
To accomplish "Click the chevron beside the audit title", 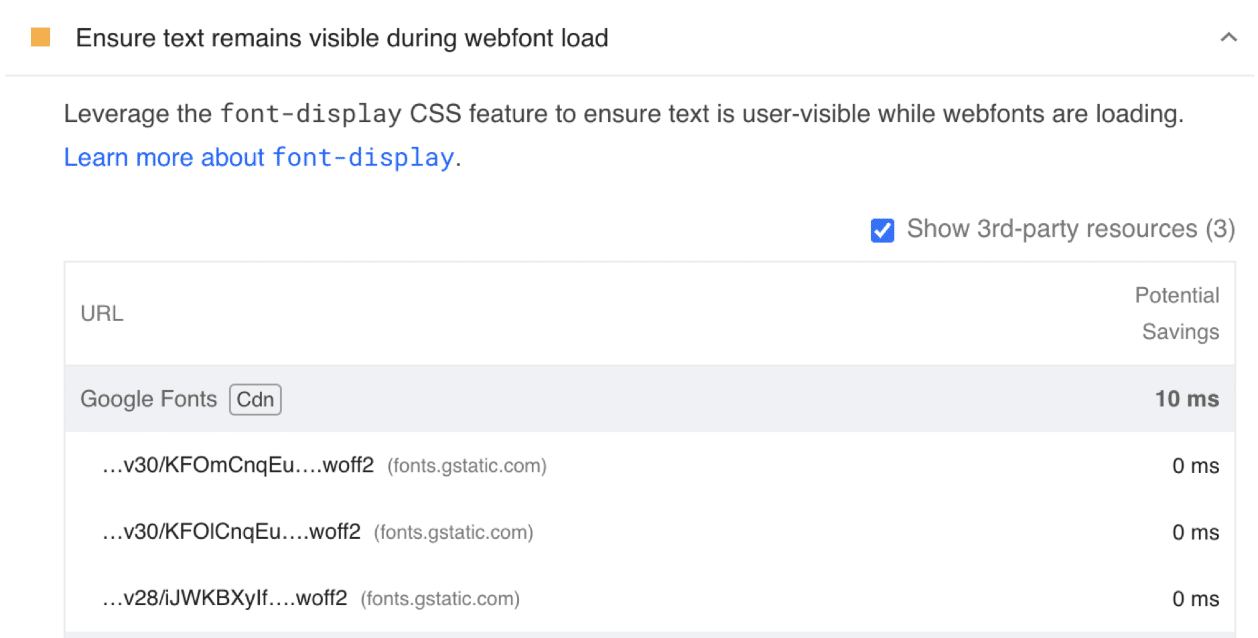I will point(1229,37).
